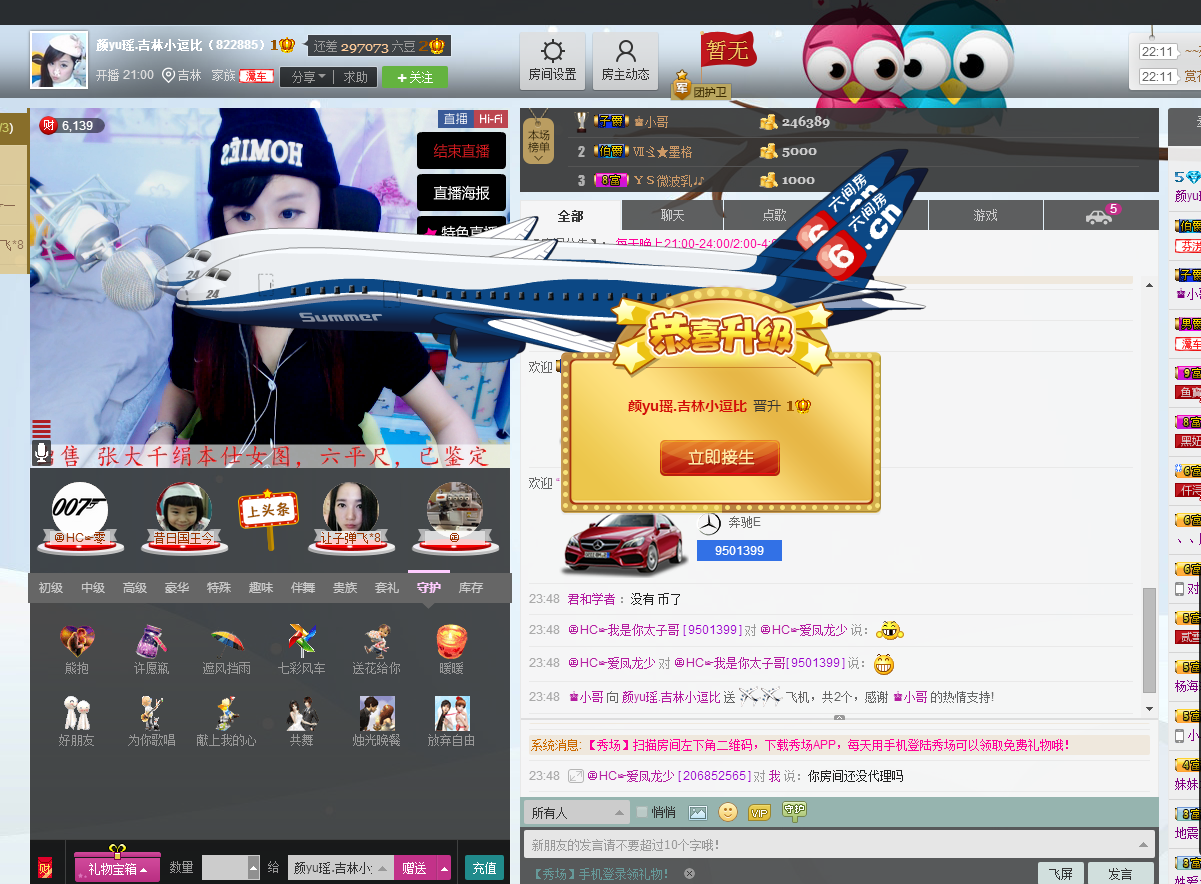Toggle the 悄悄 whisper checkbox
The image size is (1201, 884).
coord(642,812)
